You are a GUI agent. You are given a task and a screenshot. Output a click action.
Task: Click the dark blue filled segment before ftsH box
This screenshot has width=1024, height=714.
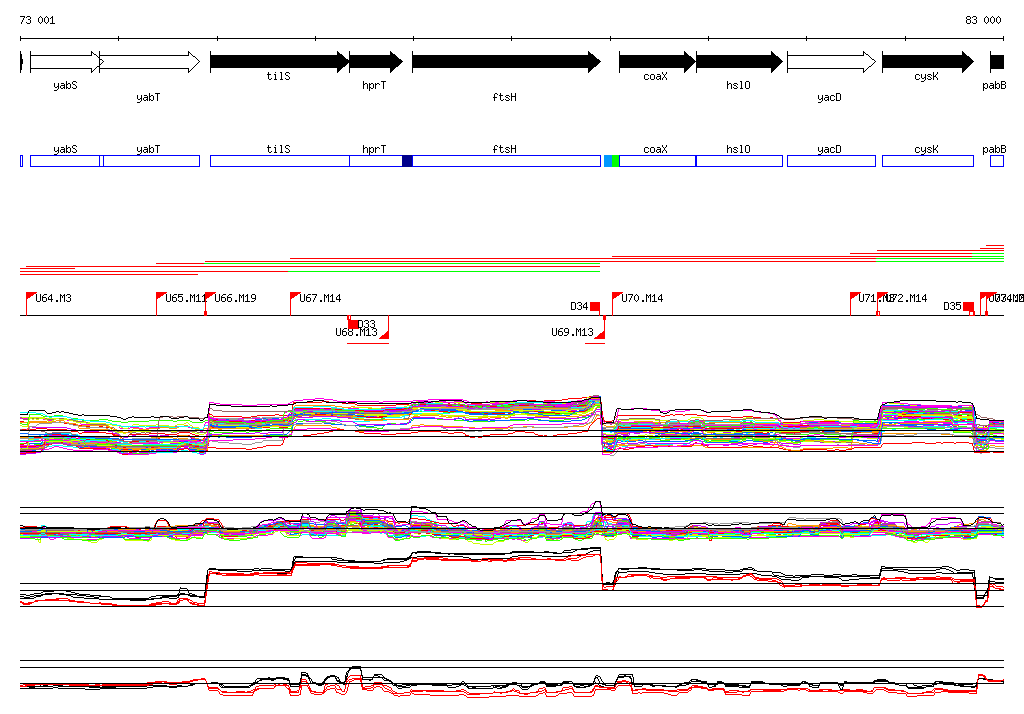408,161
